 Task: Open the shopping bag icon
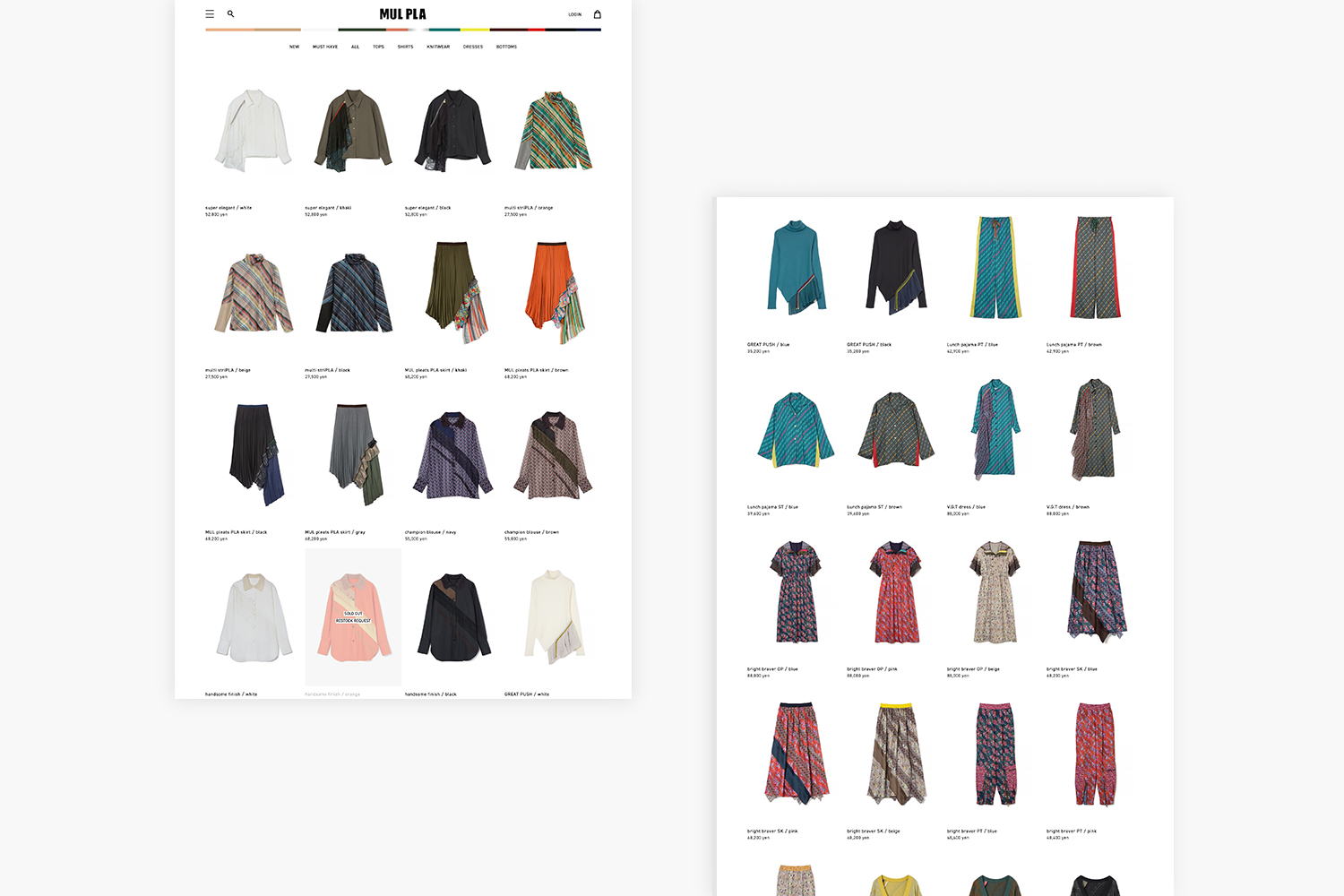[x=598, y=14]
